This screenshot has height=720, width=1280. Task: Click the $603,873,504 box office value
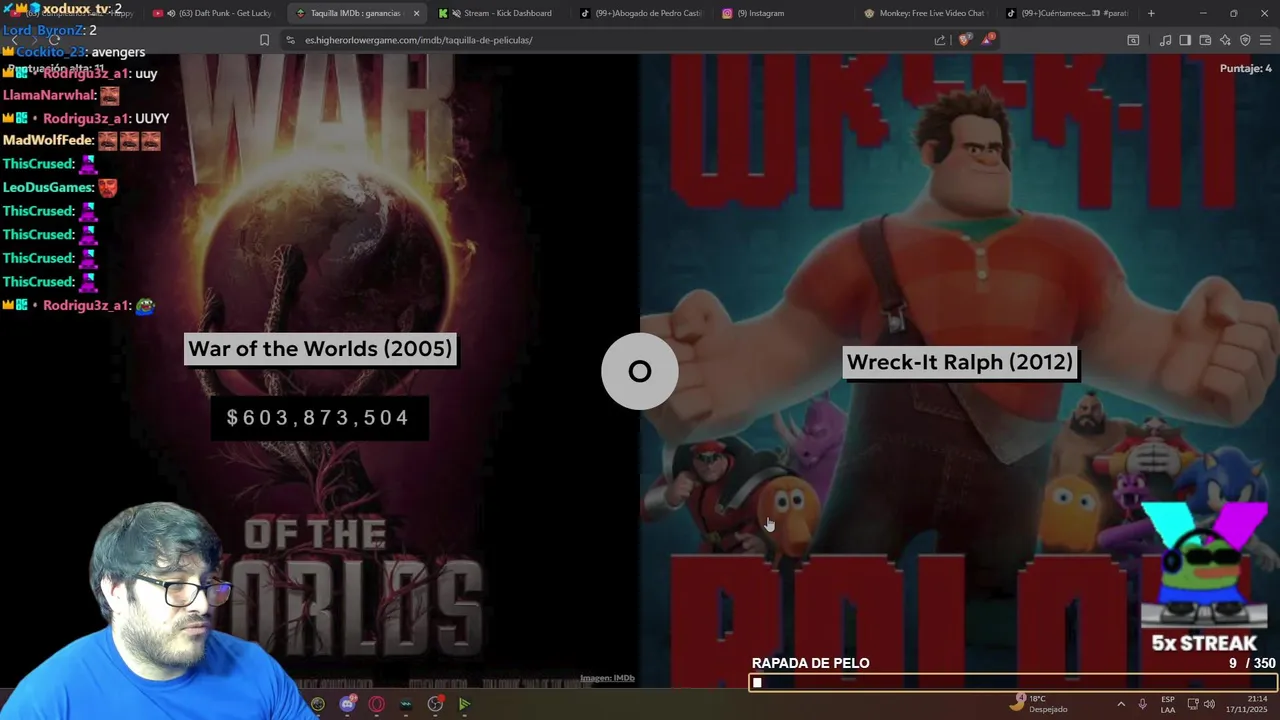[x=319, y=418]
